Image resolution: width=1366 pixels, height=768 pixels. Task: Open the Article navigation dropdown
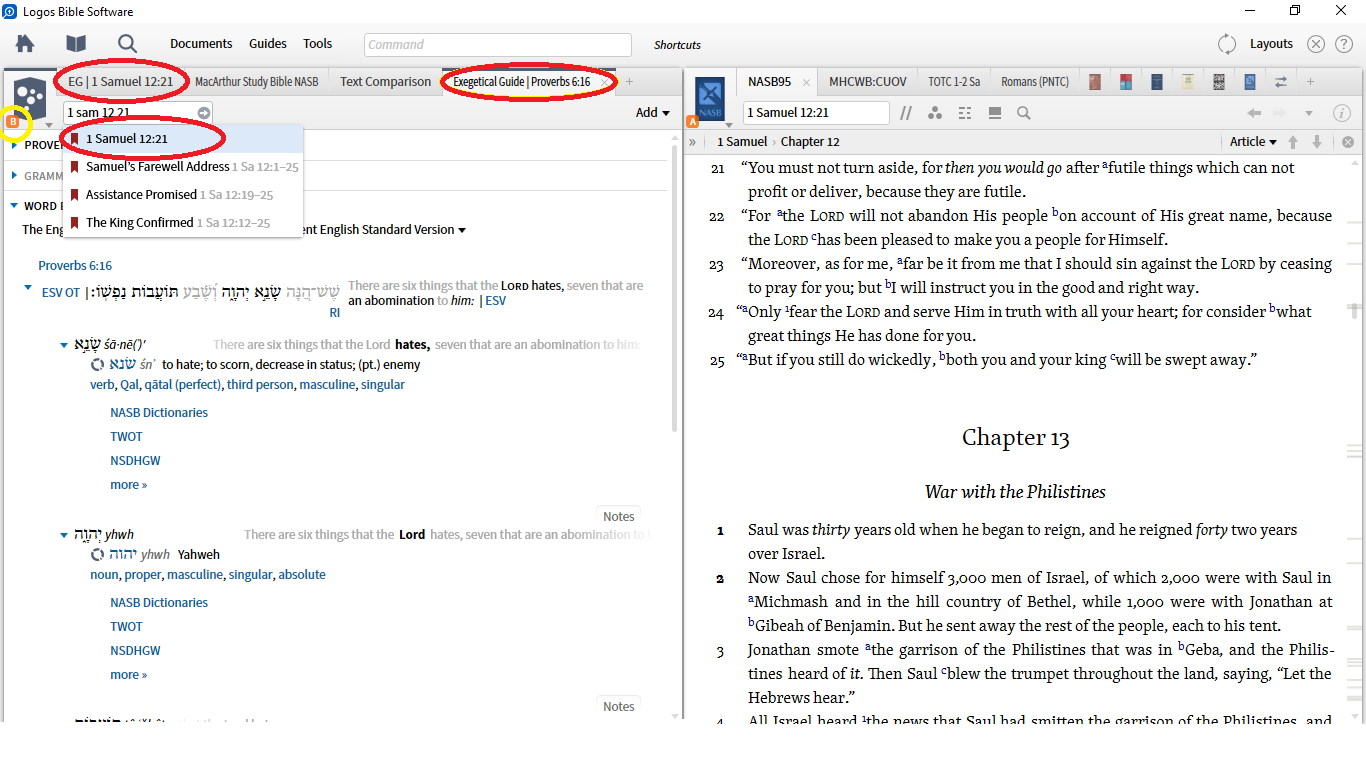[1254, 142]
